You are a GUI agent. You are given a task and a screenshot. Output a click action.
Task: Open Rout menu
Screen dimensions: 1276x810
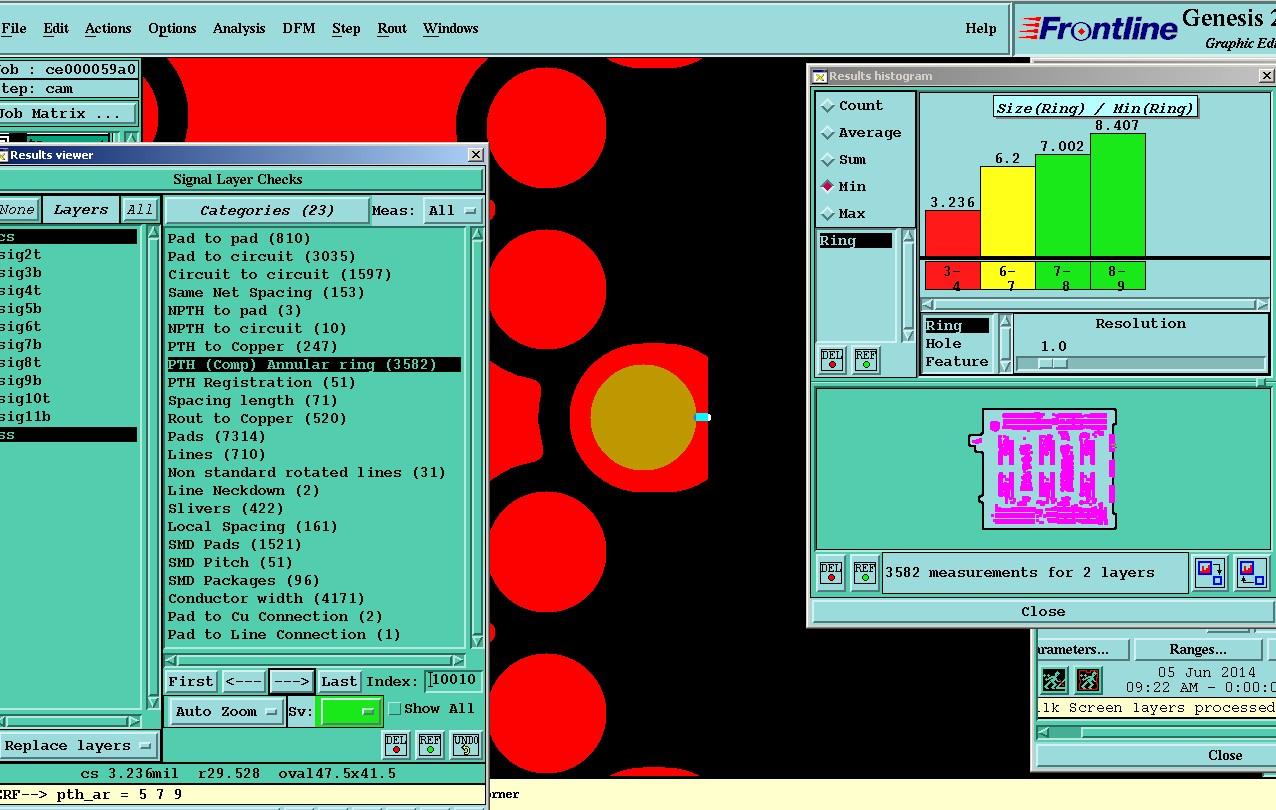392,28
